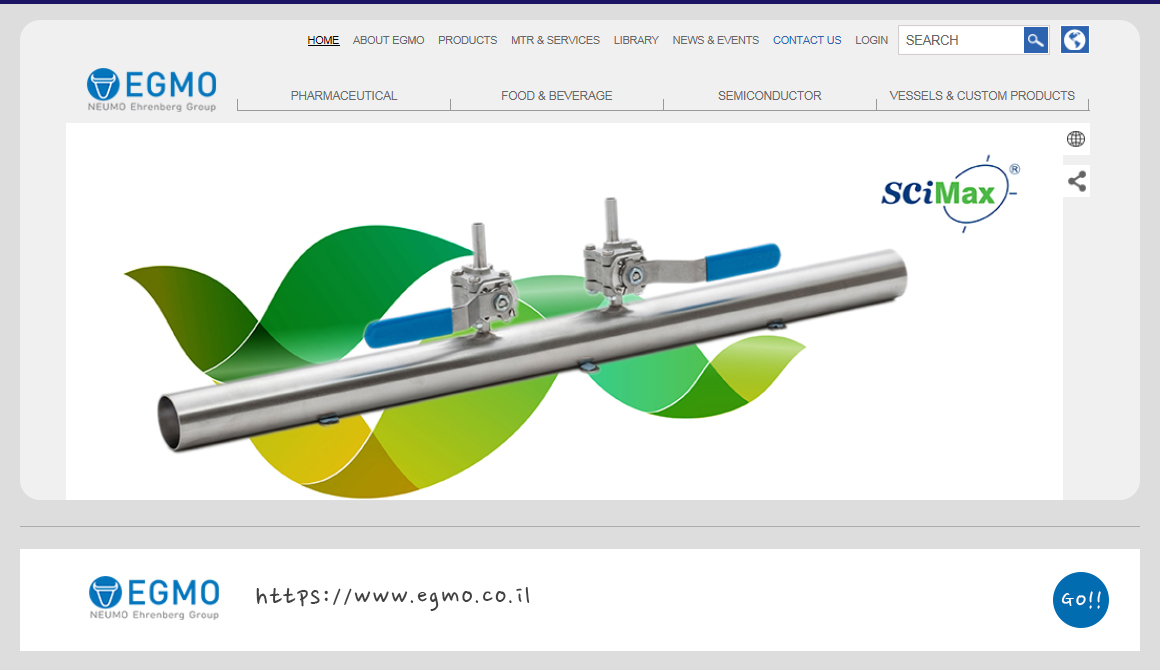
Task: Click the search magnifier icon button
Action: point(1036,40)
